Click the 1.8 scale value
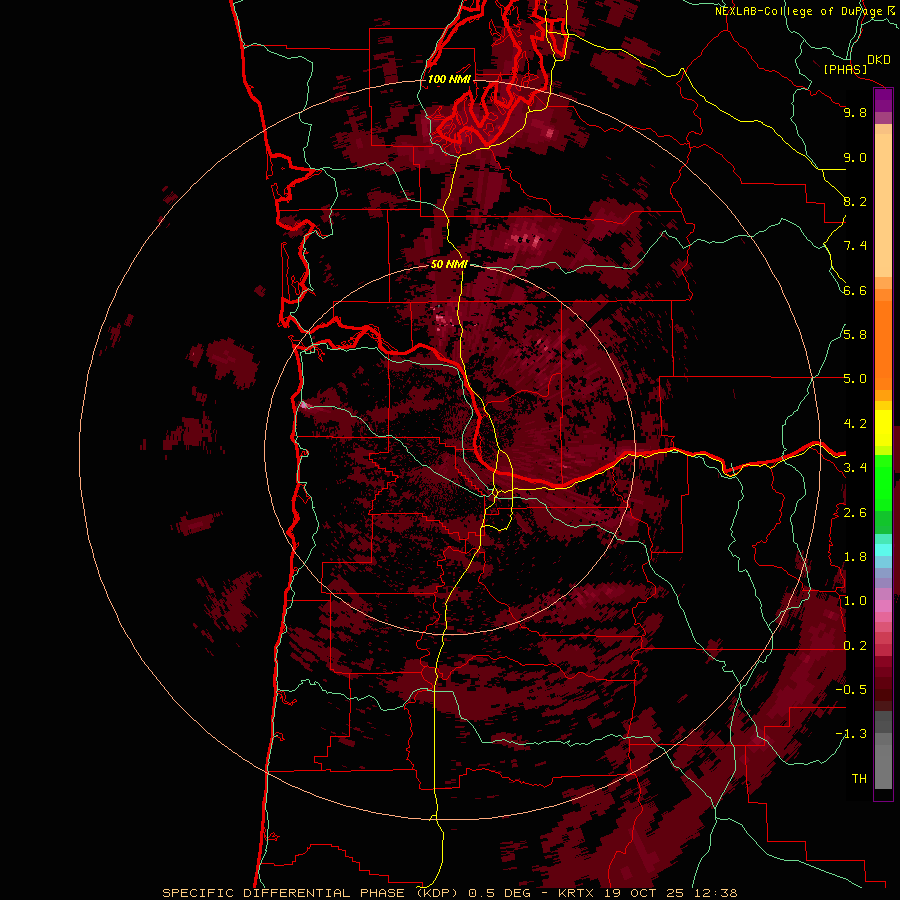 pyautogui.click(x=855, y=557)
